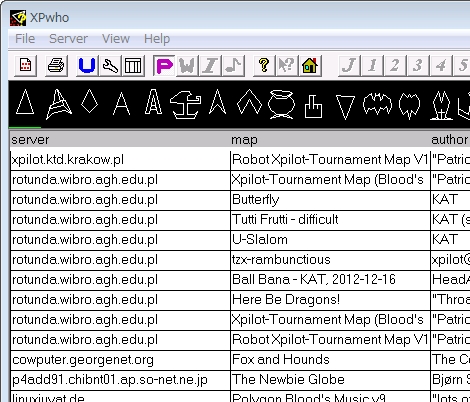
Task: Select rotunda server cell in U-Slalom row
Action: point(120,240)
